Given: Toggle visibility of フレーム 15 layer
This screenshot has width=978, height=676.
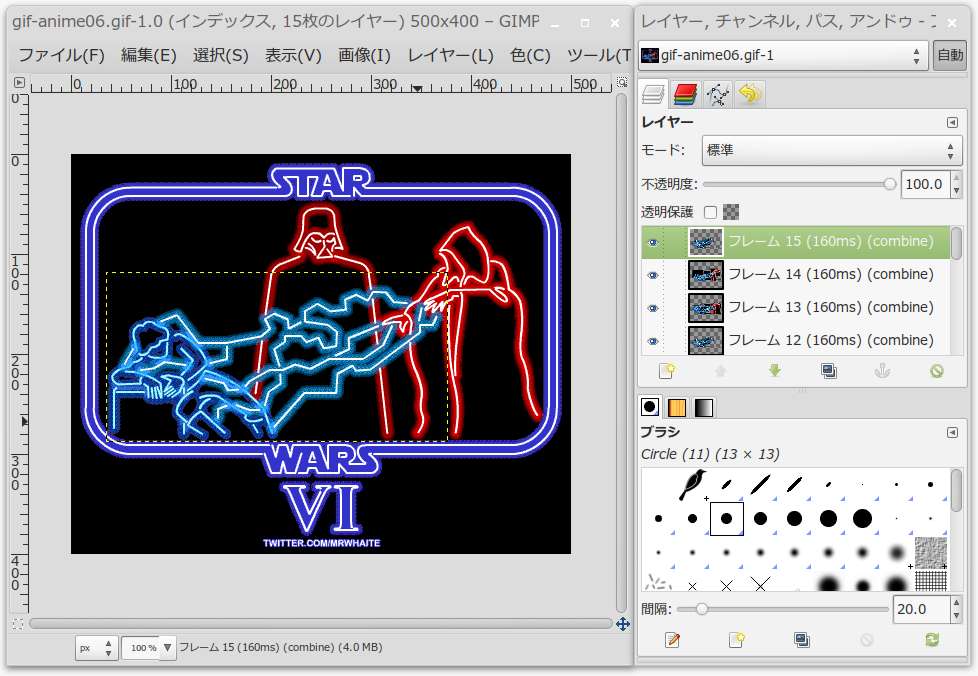Looking at the screenshot, I should point(653,242).
